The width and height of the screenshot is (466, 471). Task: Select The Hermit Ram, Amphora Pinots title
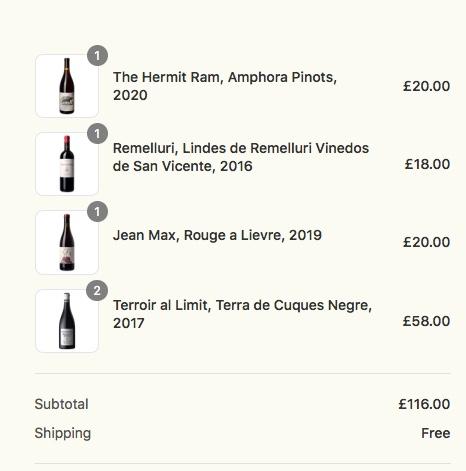point(225,86)
